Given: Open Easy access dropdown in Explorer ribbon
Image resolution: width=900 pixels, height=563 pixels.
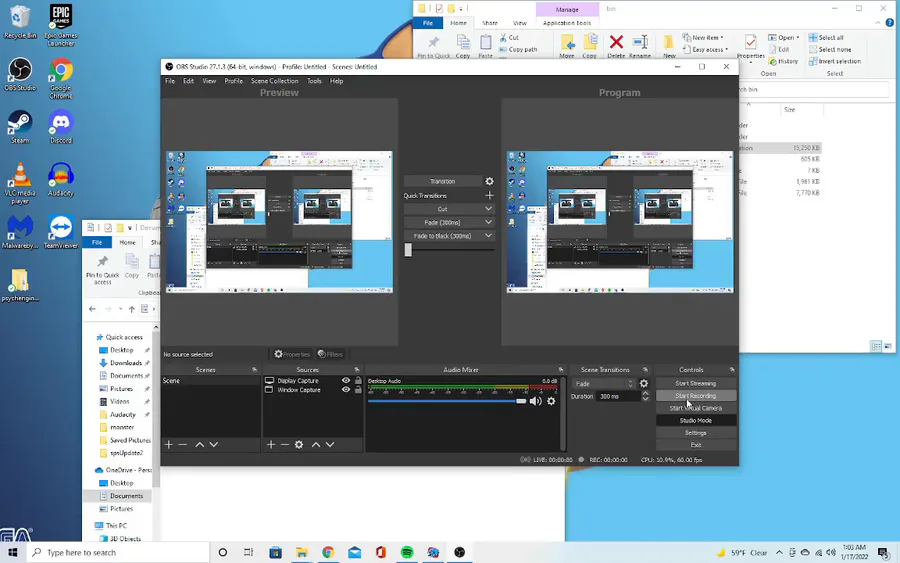Looking at the screenshot, I should pyautogui.click(x=705, y=49).
